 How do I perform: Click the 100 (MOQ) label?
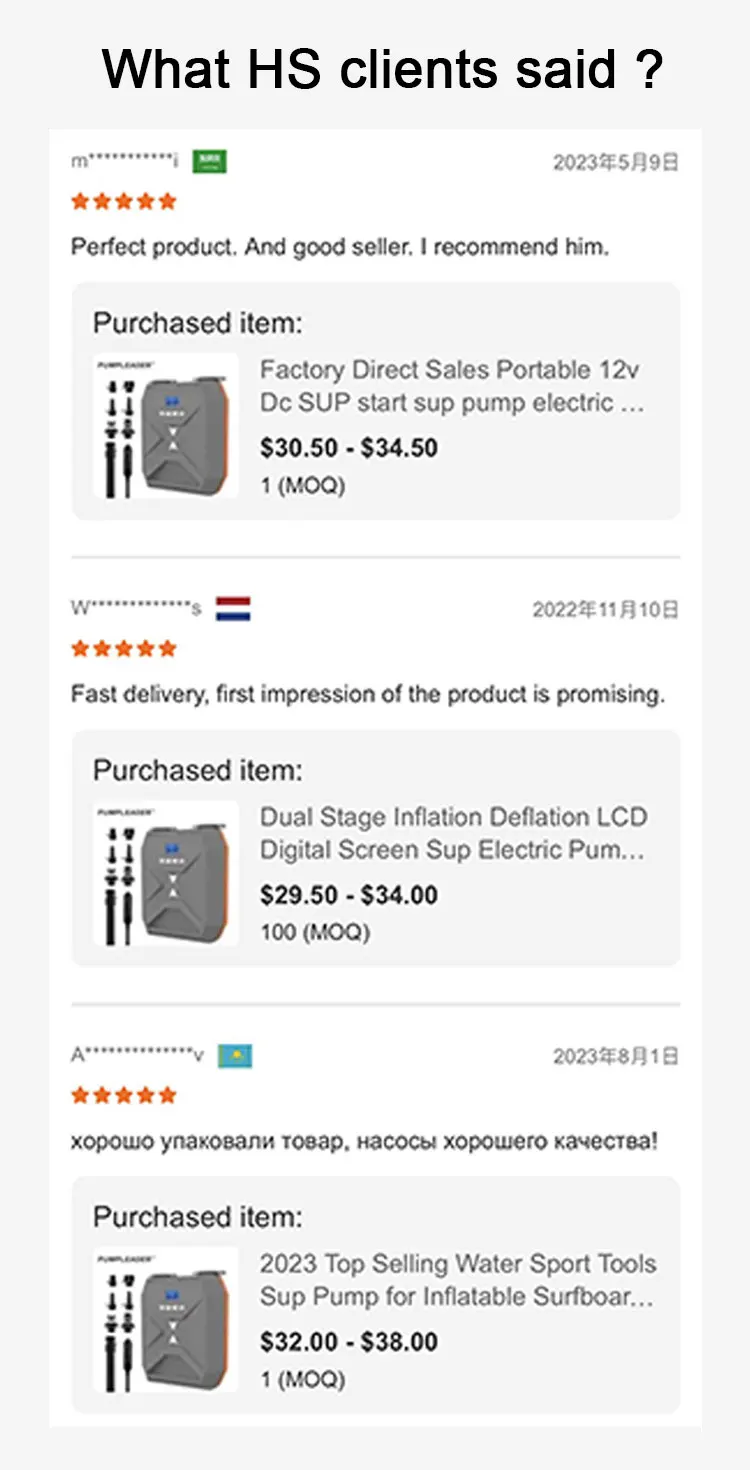coord(315,932)
